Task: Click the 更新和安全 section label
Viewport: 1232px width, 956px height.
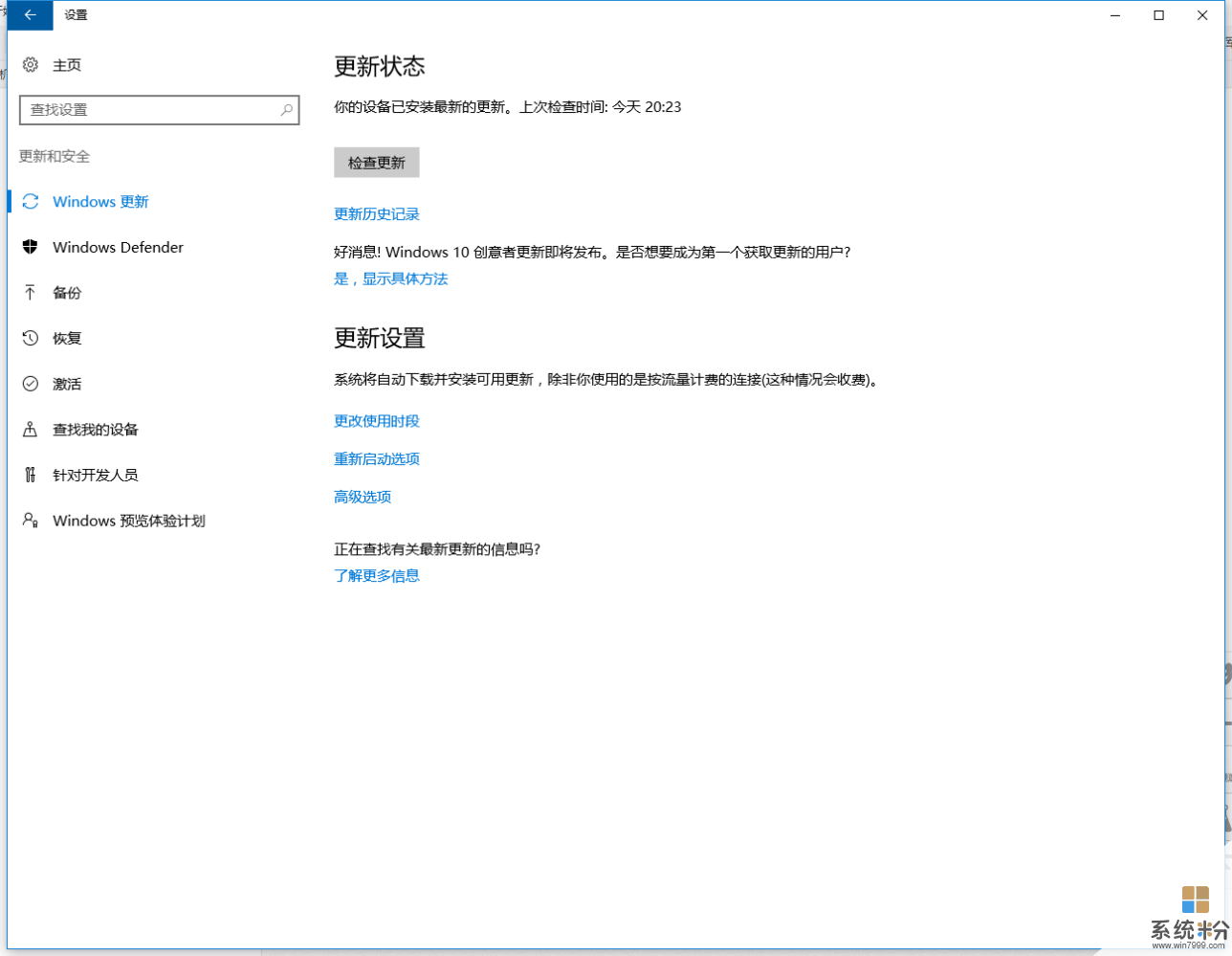Action: pos(55,156)
